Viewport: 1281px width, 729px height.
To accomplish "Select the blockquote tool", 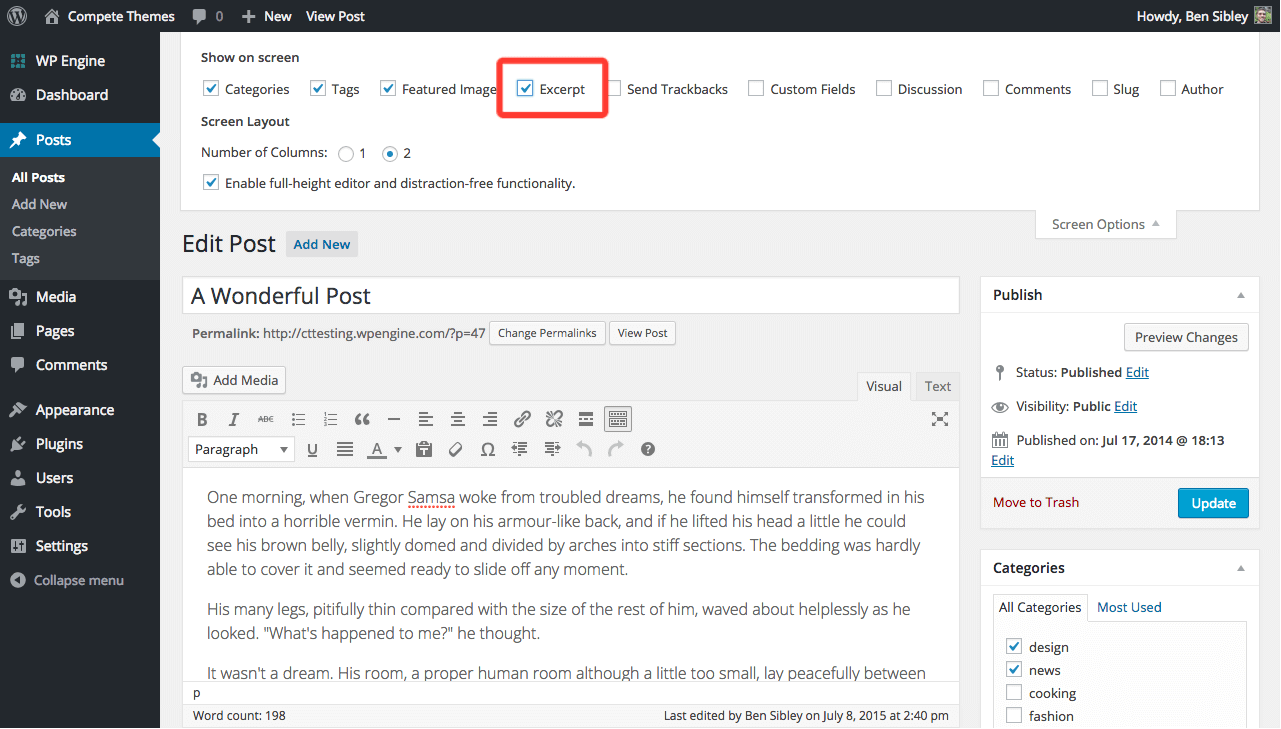I will [362, 419].
